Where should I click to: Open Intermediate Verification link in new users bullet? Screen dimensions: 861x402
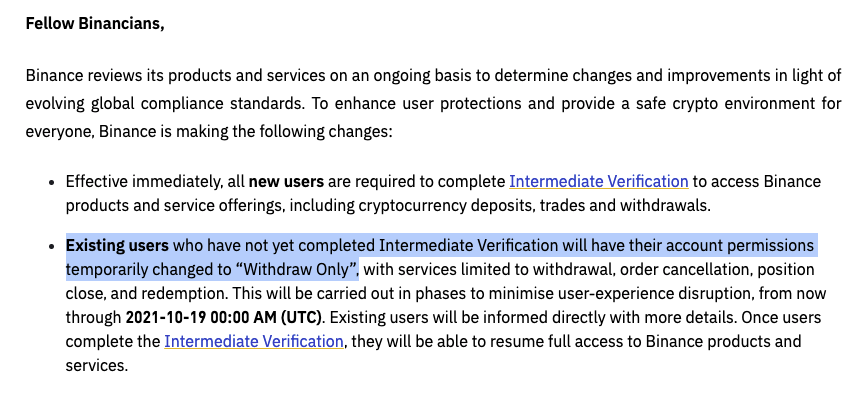[x=599, y=182]
